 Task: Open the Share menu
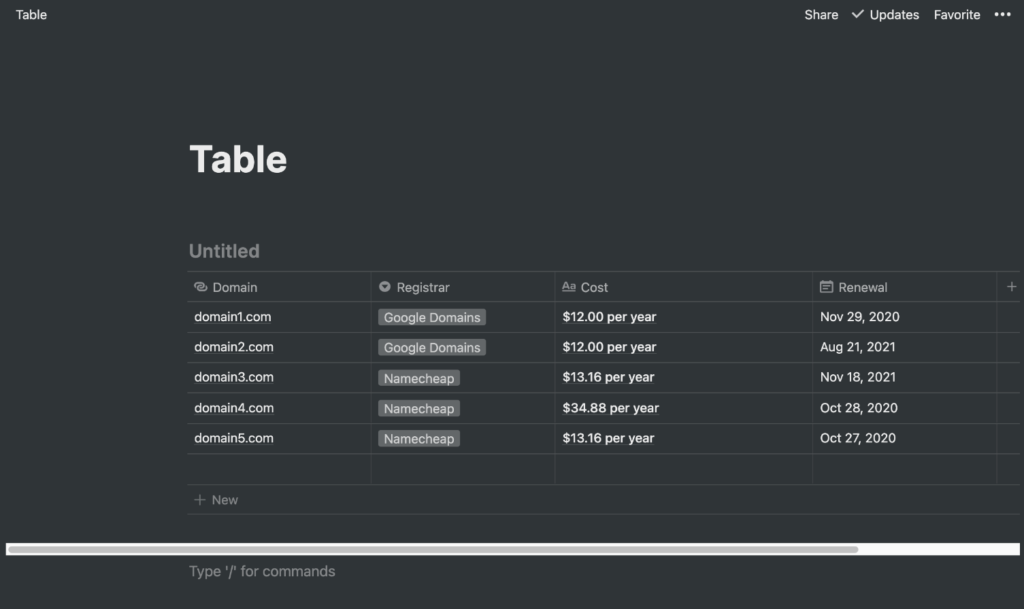[x=821, y=15]
